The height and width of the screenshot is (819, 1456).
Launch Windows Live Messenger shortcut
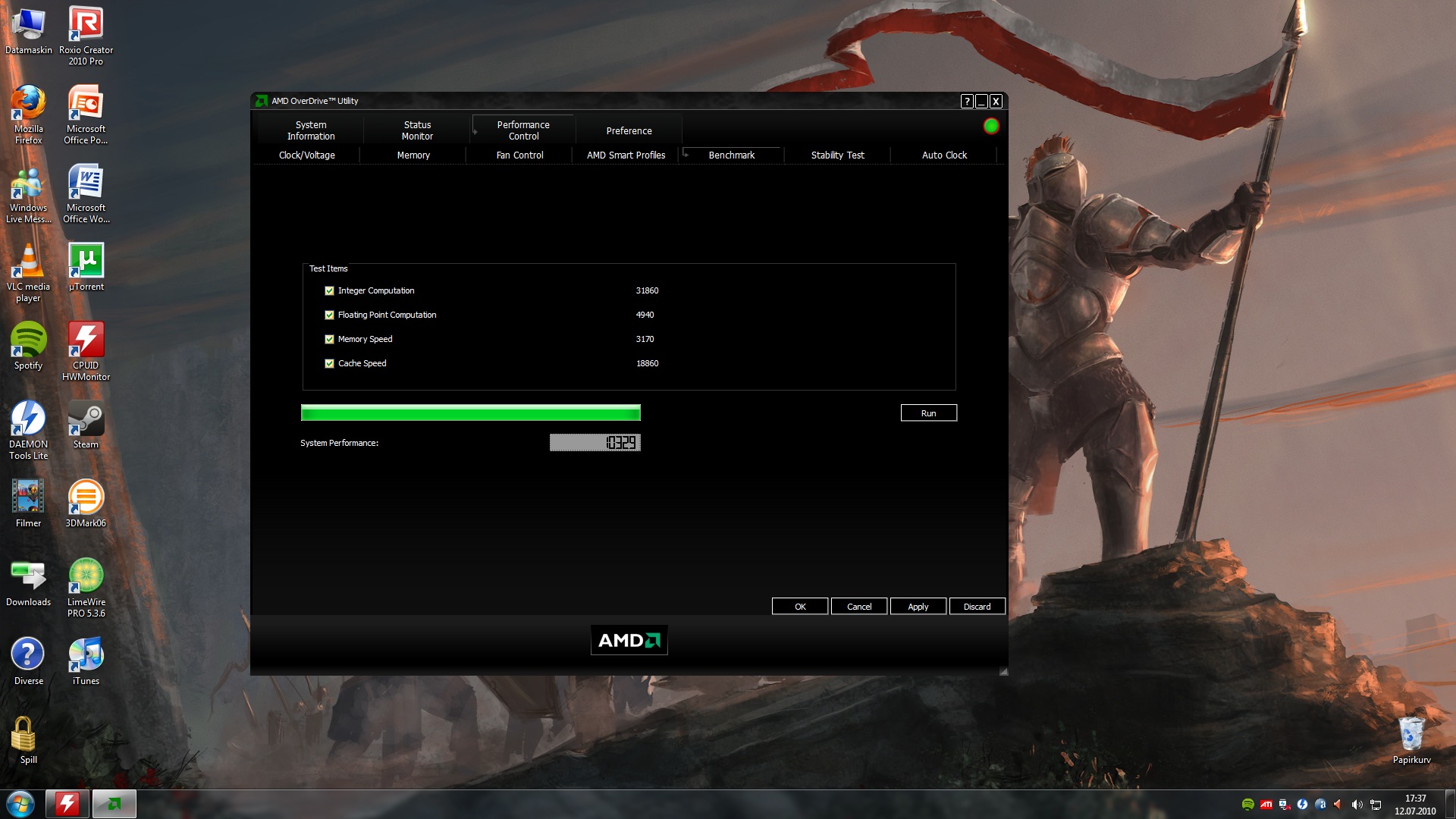[x=28, y=193]
